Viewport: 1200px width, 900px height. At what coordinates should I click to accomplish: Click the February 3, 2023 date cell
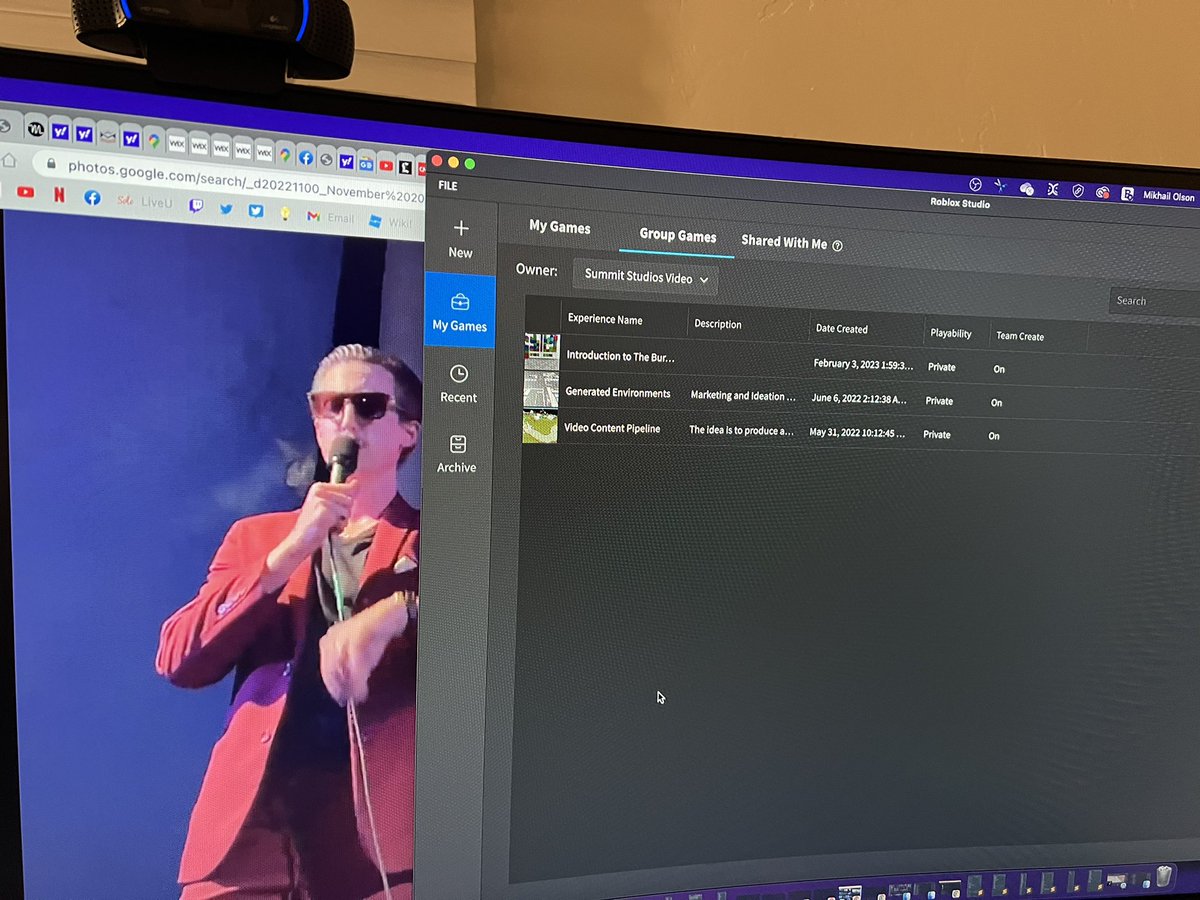click(x=864, y=364)
